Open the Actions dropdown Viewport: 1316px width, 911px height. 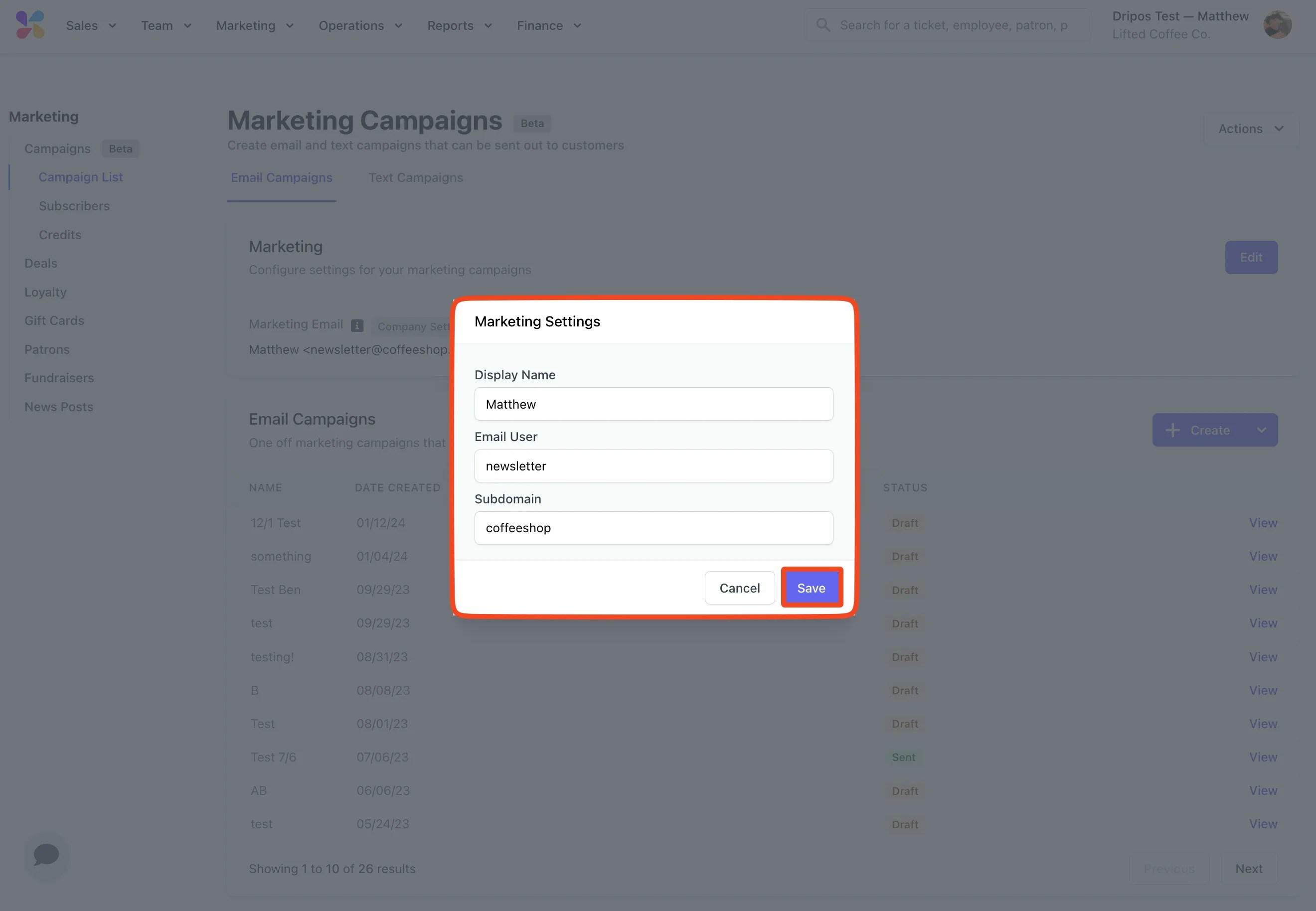pos(1250,129)
